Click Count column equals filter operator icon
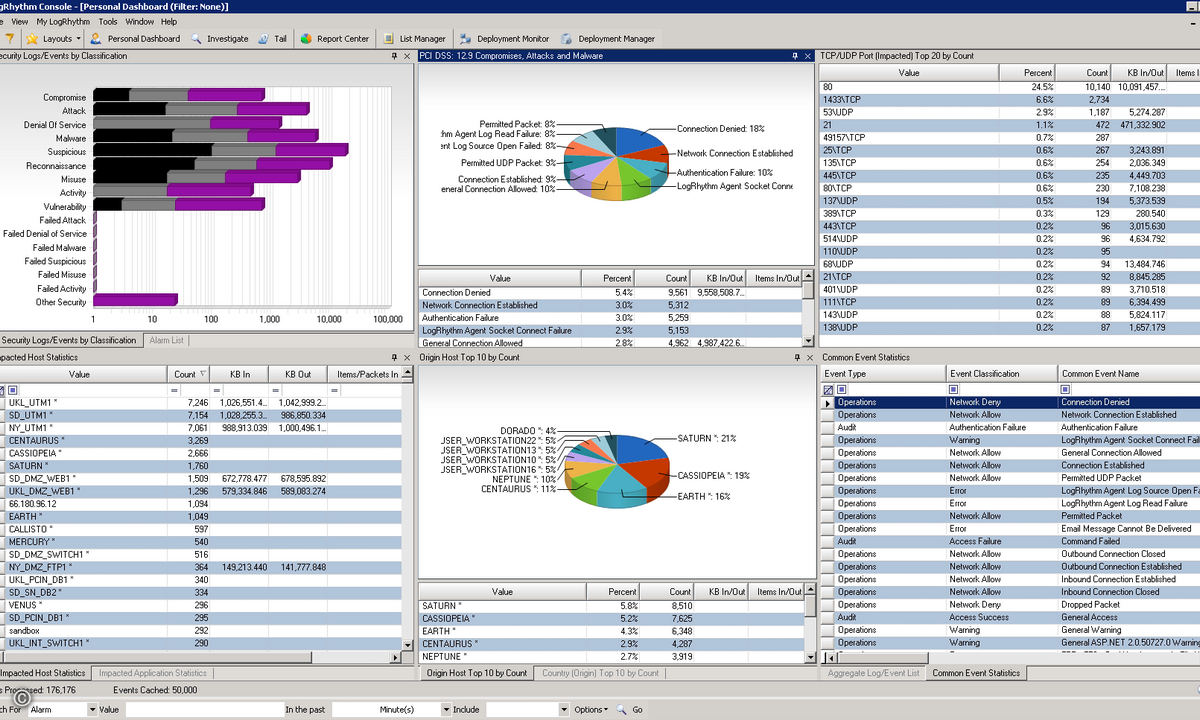Viewport: 1200px width, 720px height. [x=174, y=390]
